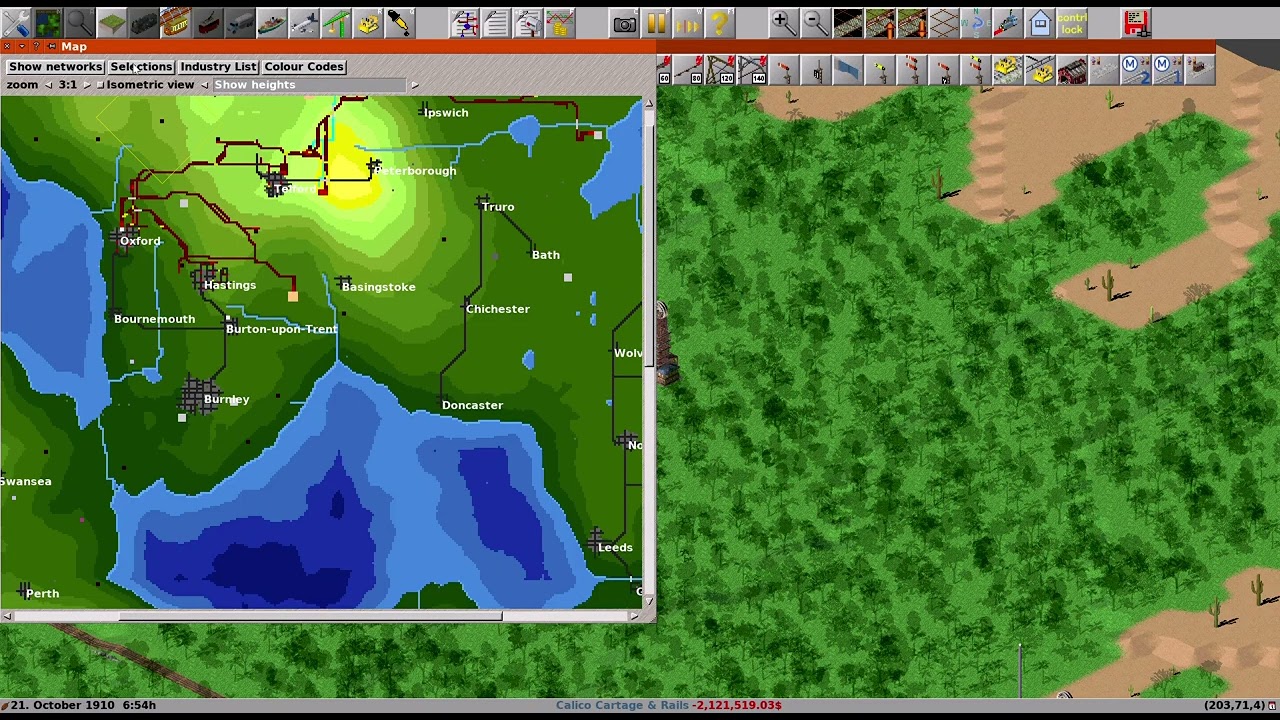The width and height of the screenshot is (1280, 720).
Task: Open the Industry List
Action: click(x=218, y=66)
